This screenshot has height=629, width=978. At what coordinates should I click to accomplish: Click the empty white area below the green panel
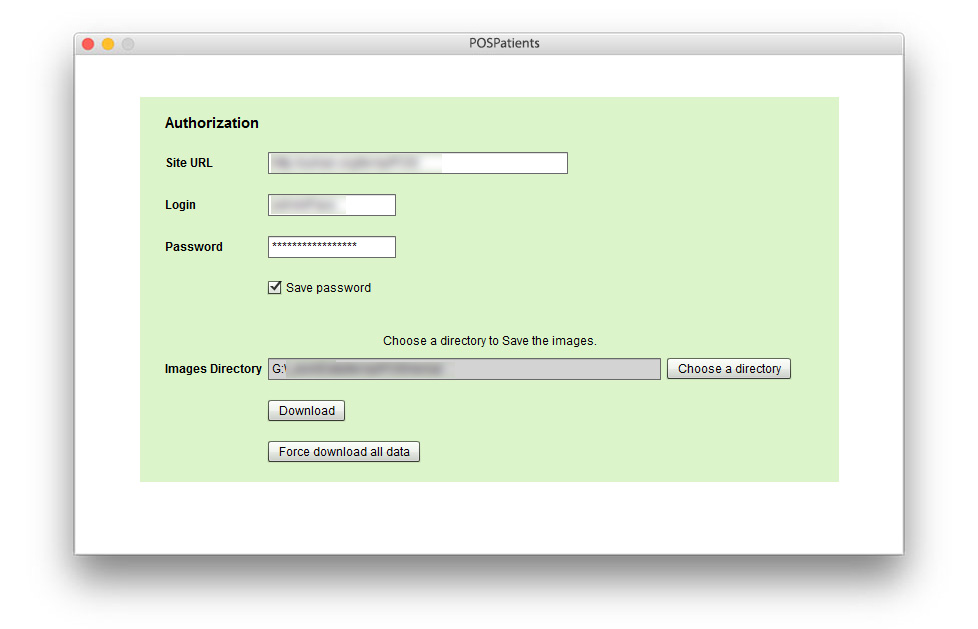click(489, 517)
